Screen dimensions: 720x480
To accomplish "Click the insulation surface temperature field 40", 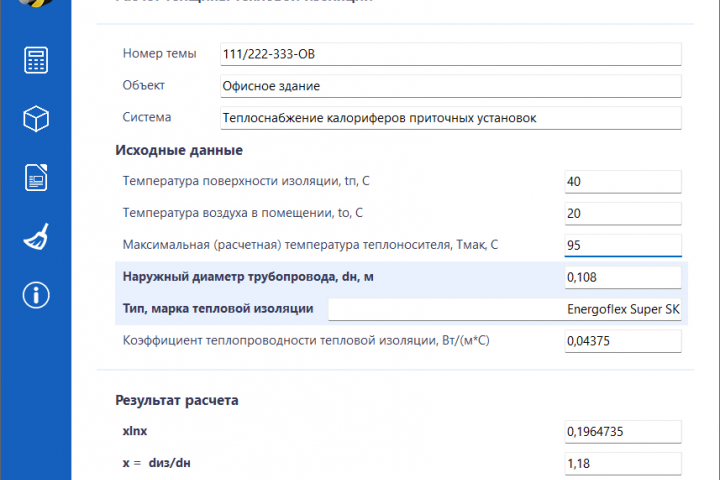I will (x=623, y=181).
